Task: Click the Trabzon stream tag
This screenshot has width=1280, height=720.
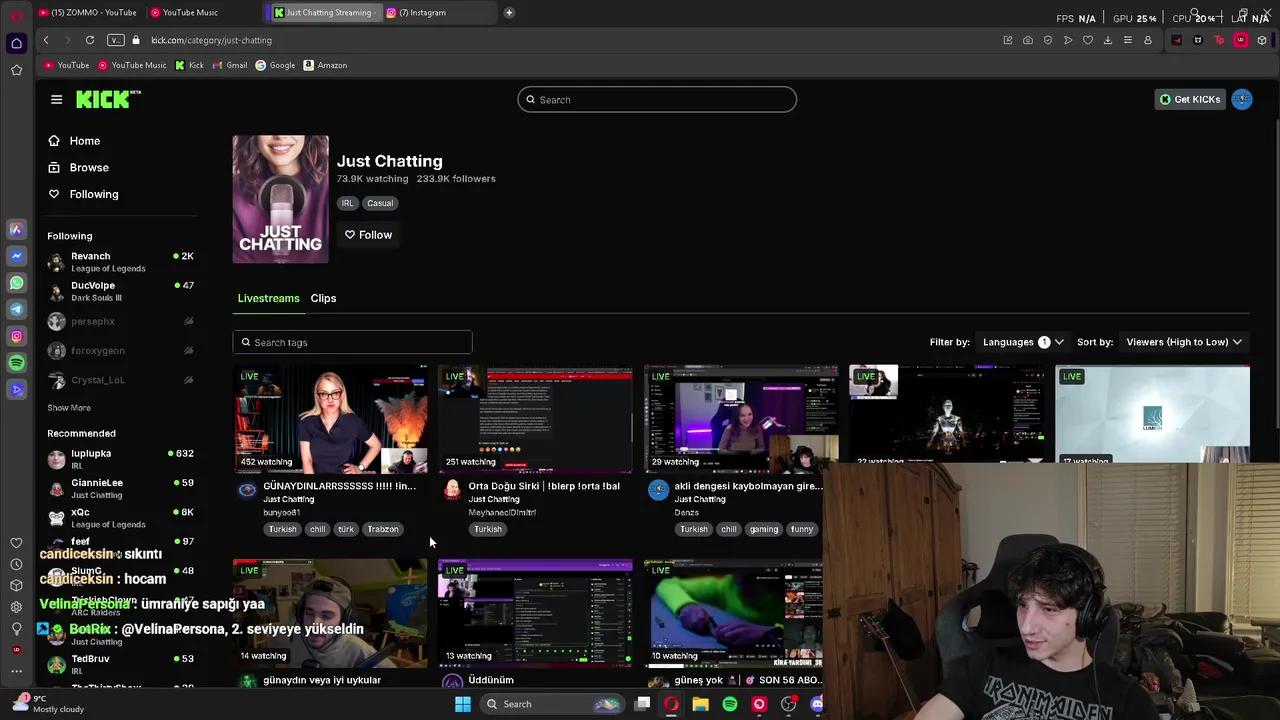Action: tap(383, 529)
